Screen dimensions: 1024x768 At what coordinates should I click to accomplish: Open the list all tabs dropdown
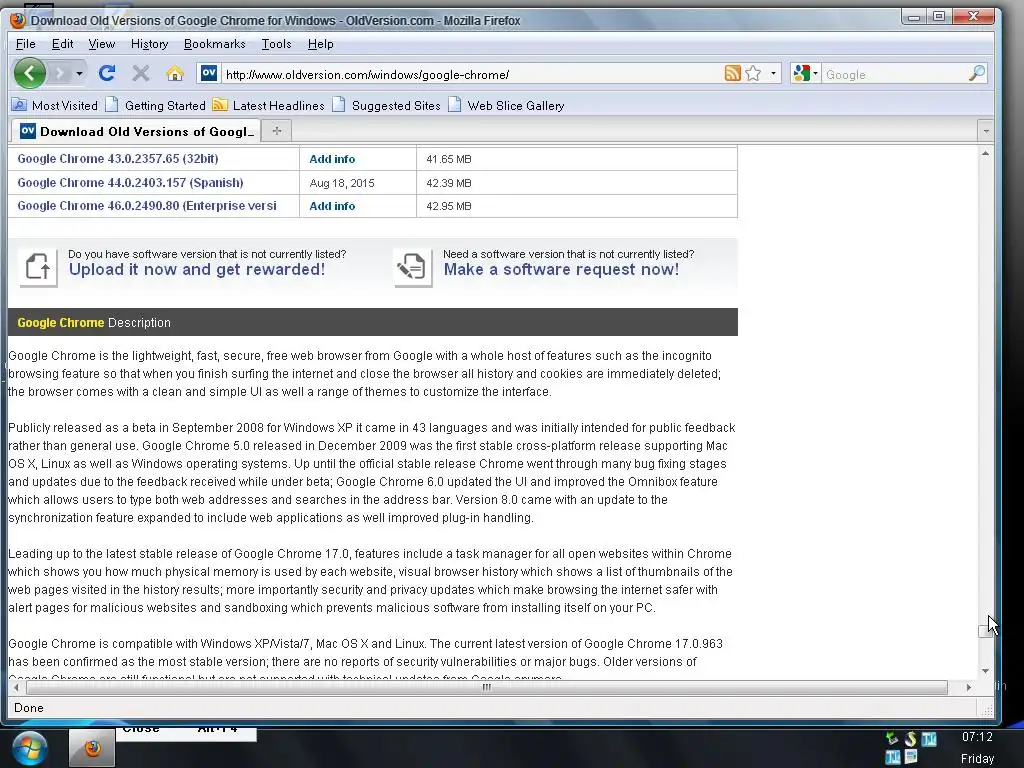coord(985,131)
